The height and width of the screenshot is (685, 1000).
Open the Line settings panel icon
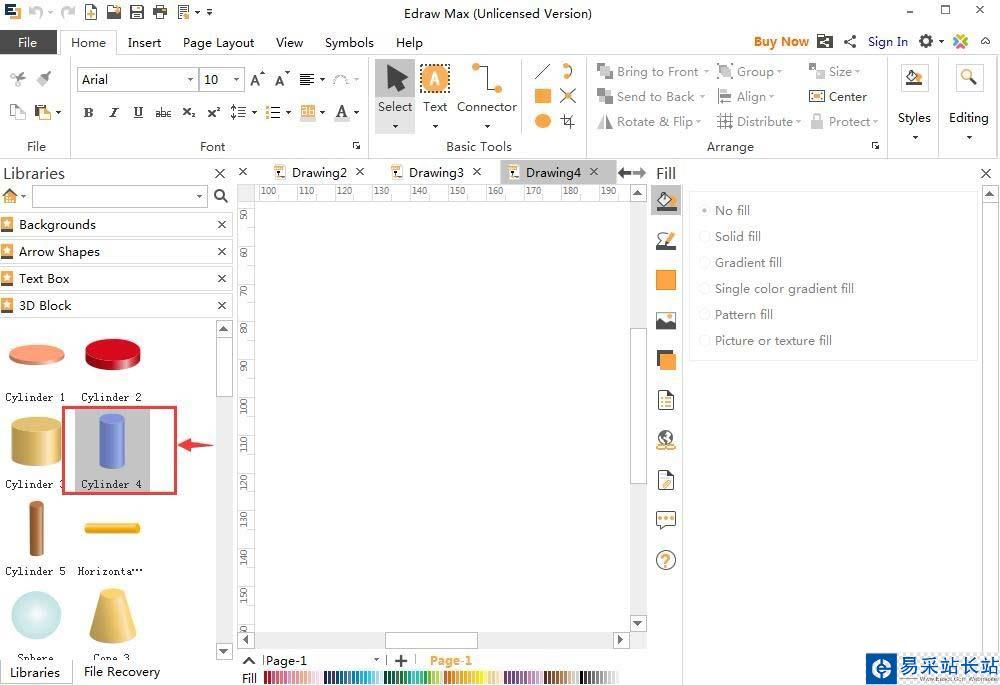[666, 240]
